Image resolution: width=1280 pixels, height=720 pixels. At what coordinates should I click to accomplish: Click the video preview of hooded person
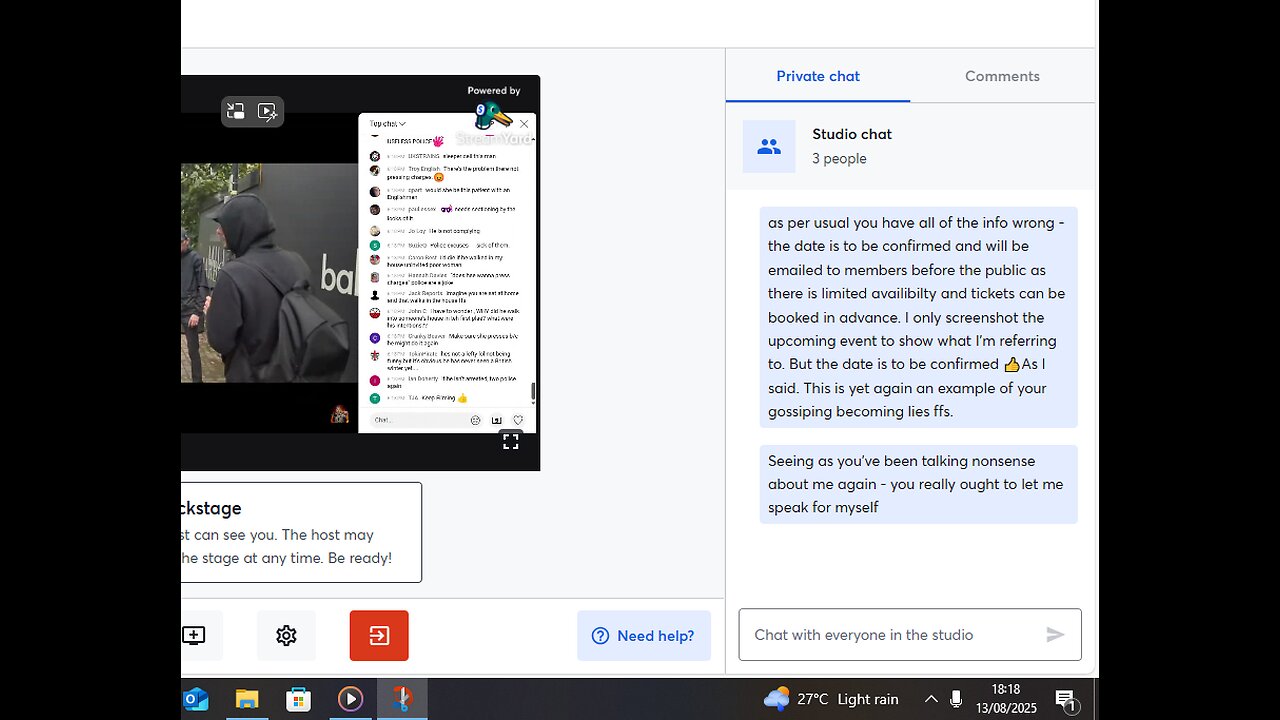pyautogui.click(x=269, y=273)
